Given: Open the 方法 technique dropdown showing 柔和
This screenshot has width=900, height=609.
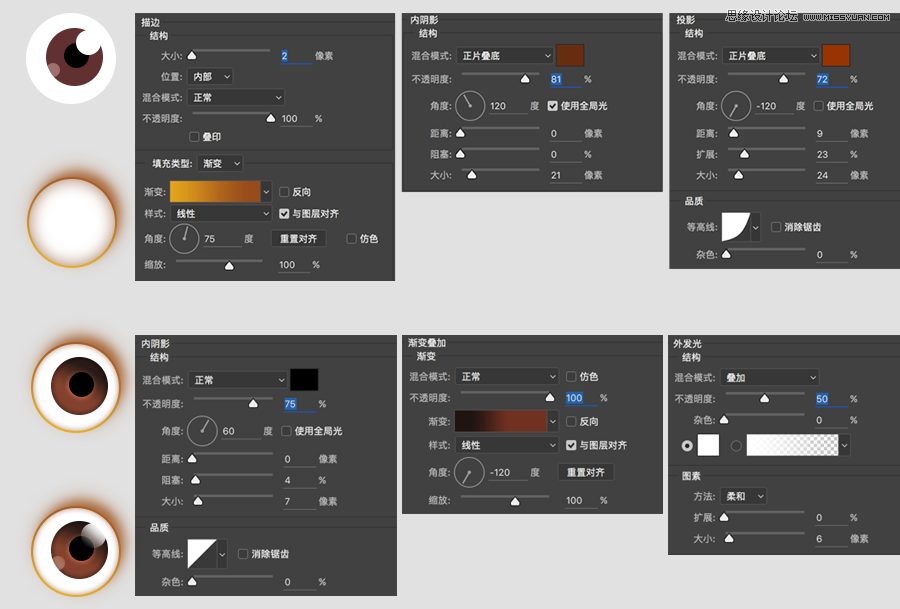Looking at the screenshot, I should click(x=743, y=496).
